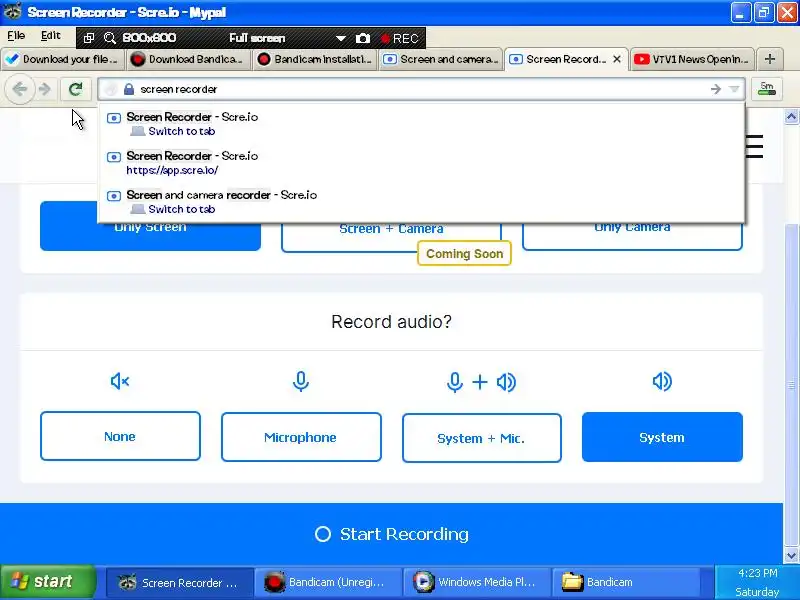800x600 pixels.
Task: Open Windows Media Player taskbar item
Action: point(477,583)
